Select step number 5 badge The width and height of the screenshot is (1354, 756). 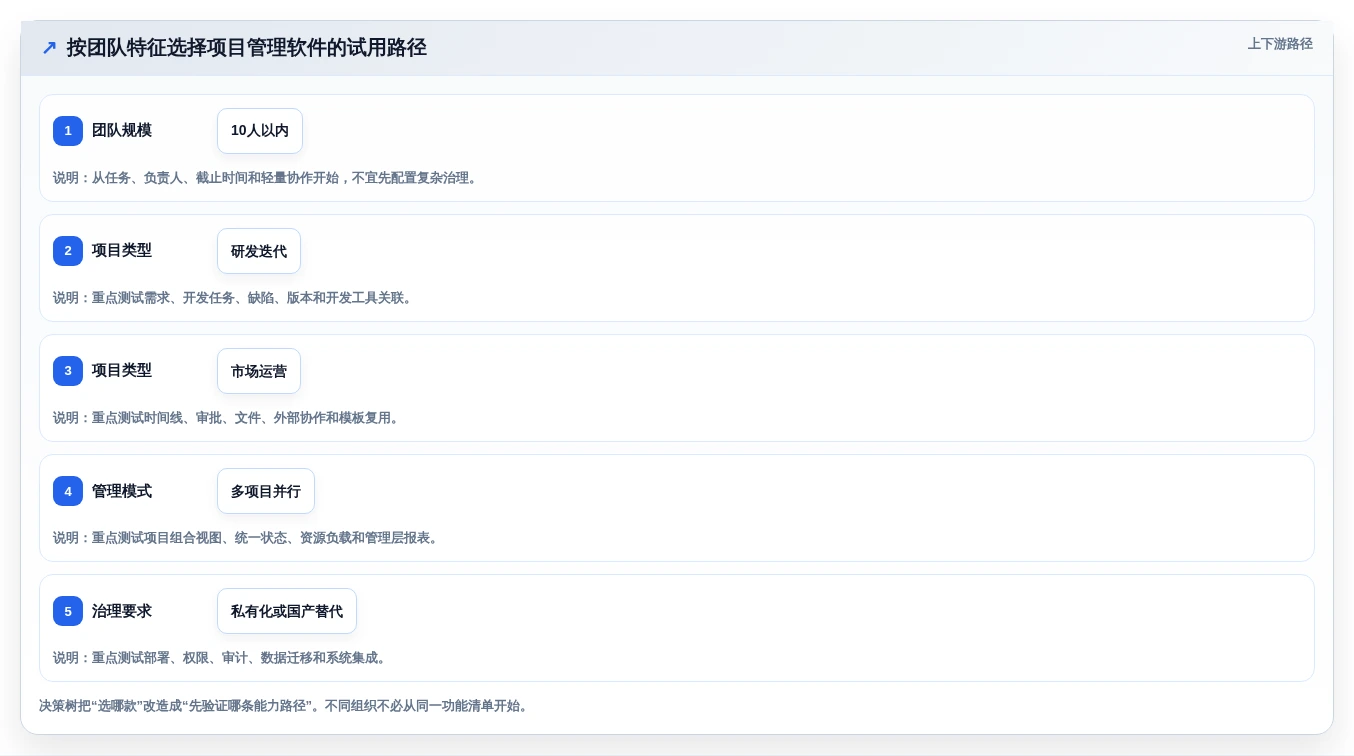coord(68,611)
